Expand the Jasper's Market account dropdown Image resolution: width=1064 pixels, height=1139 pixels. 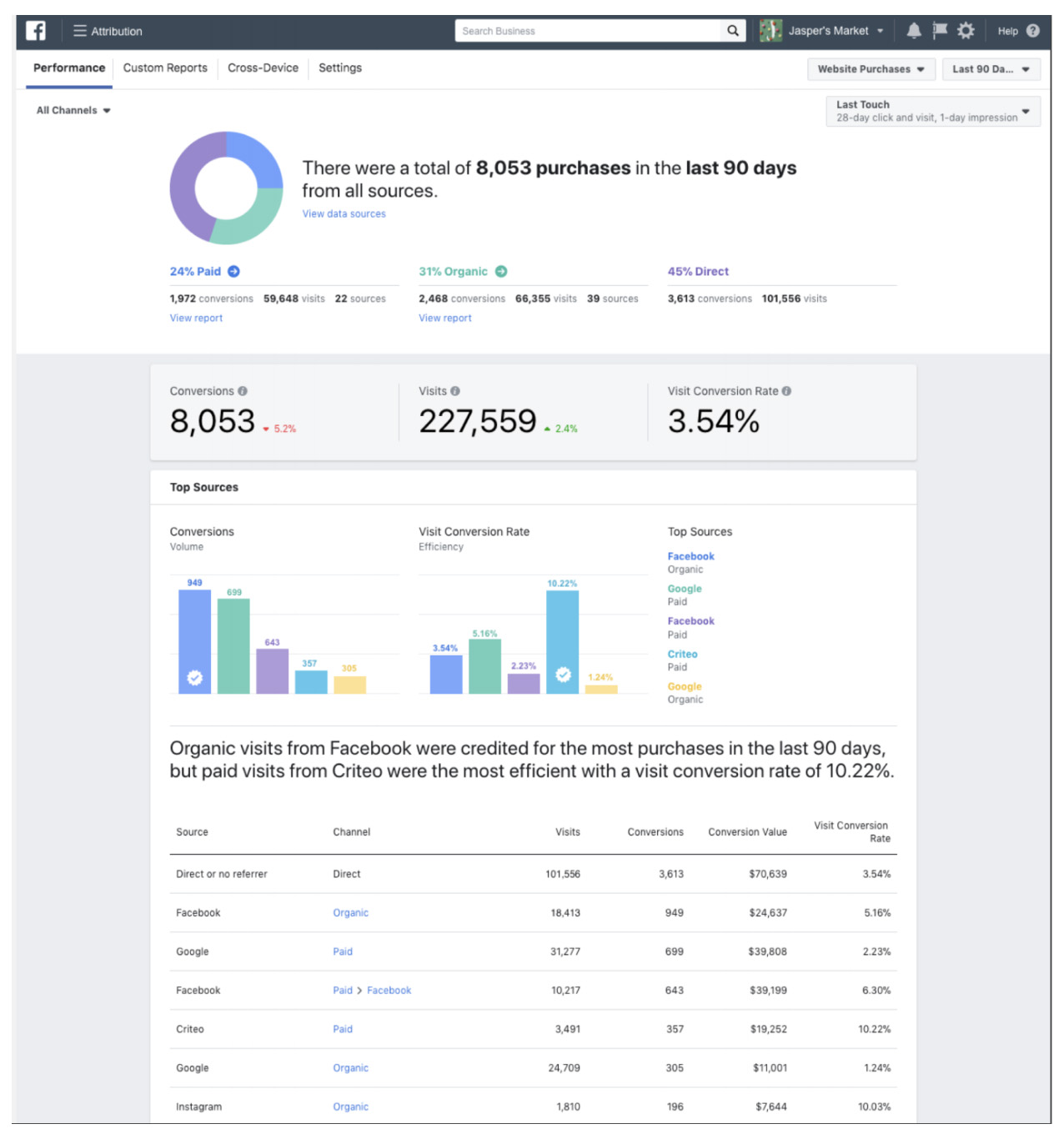pyautogui.click(x=880, y=31)
